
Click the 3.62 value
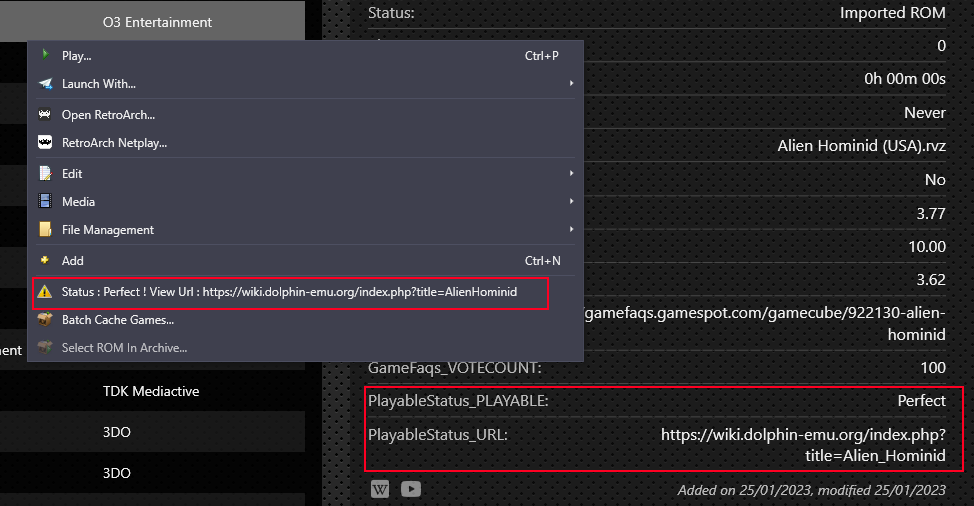pos(931,280)
